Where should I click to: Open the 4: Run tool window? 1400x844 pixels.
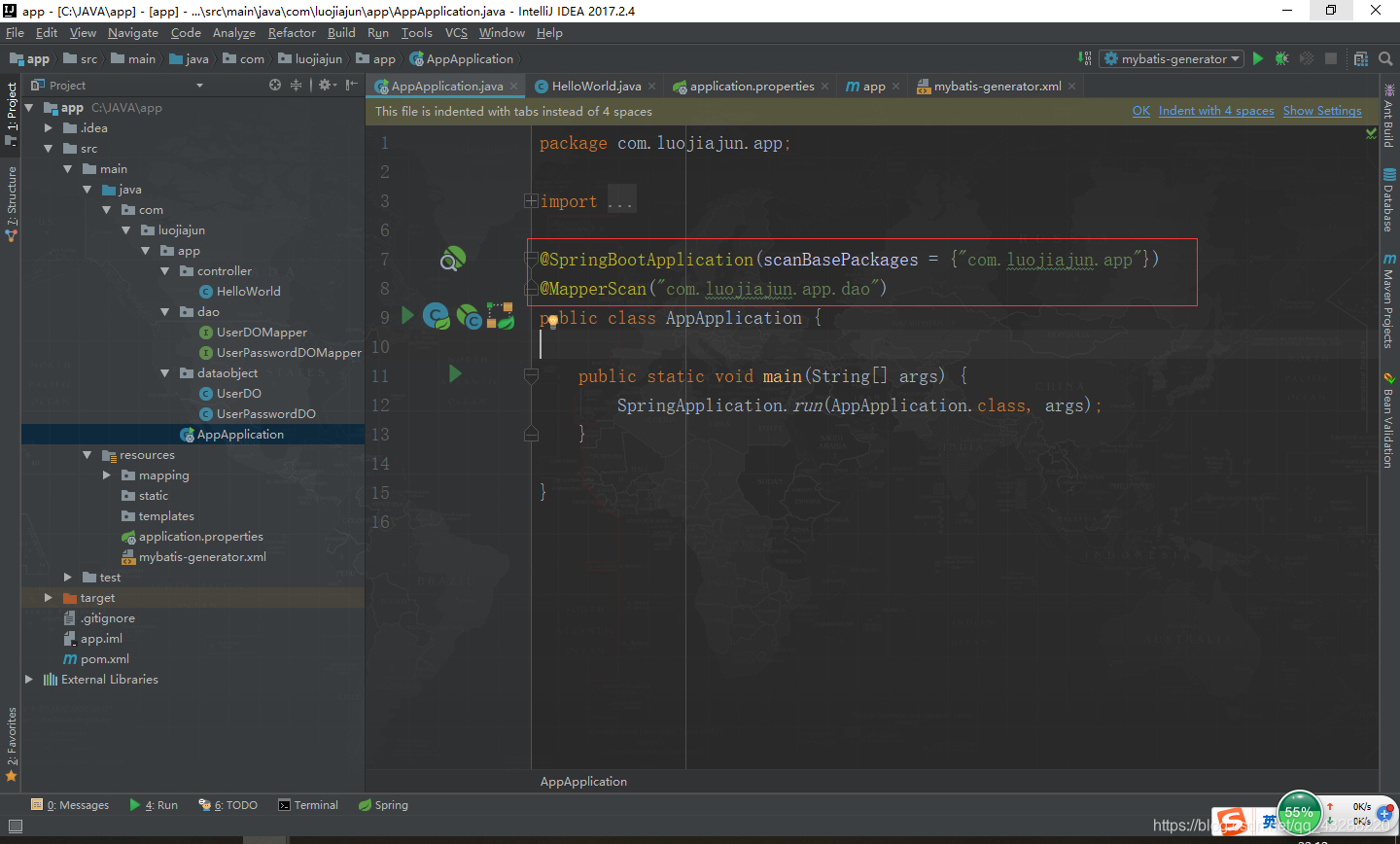click(155, 805)
